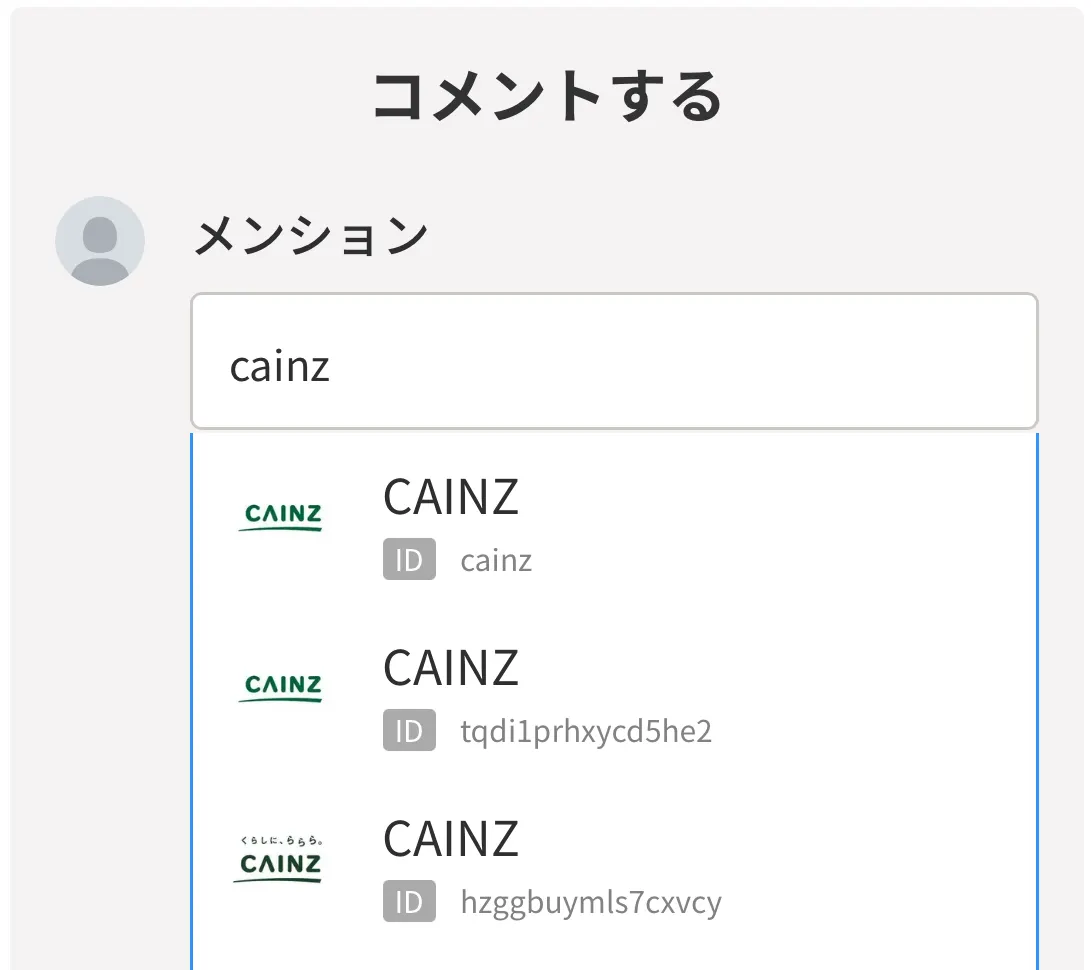
Task: Click CAINZ logo with Japanese tagline
Action: tap(278, 859)
